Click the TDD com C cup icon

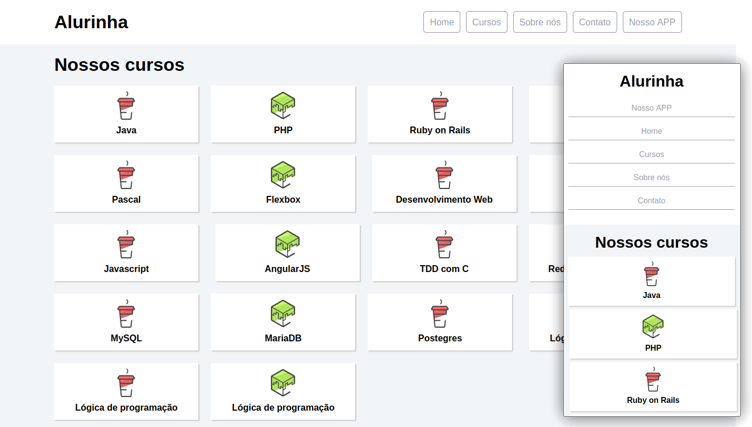pos(444,244)
